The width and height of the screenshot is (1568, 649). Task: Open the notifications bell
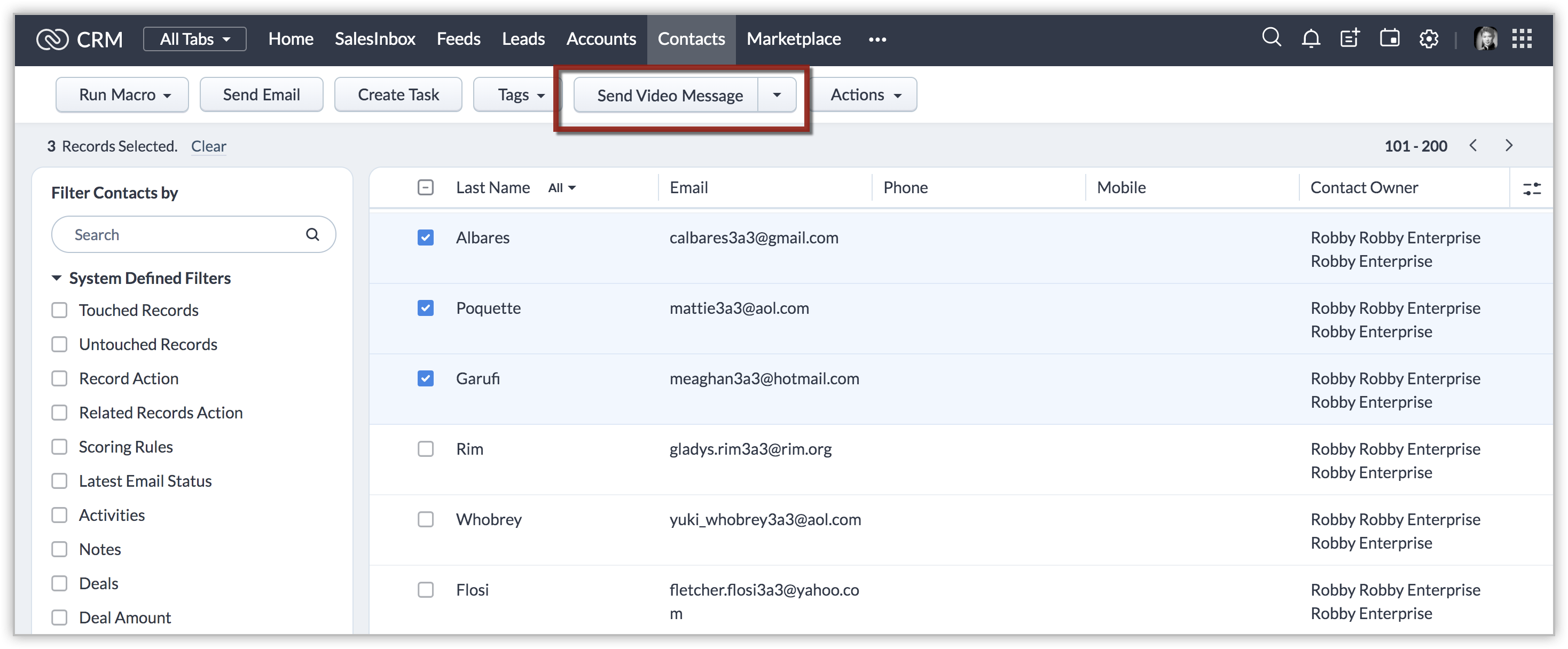click(x=1311, y=38)
